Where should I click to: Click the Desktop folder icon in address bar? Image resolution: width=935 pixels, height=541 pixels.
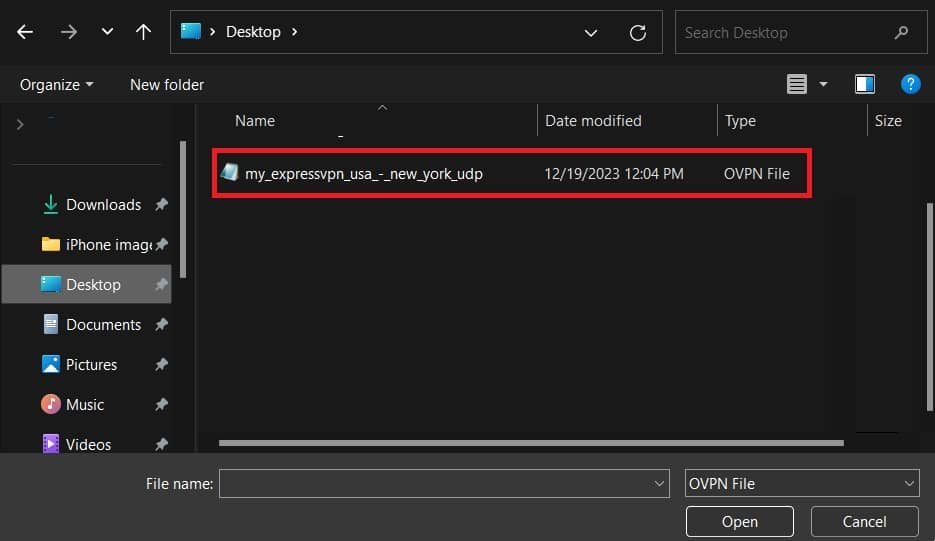tap(191, 31)
